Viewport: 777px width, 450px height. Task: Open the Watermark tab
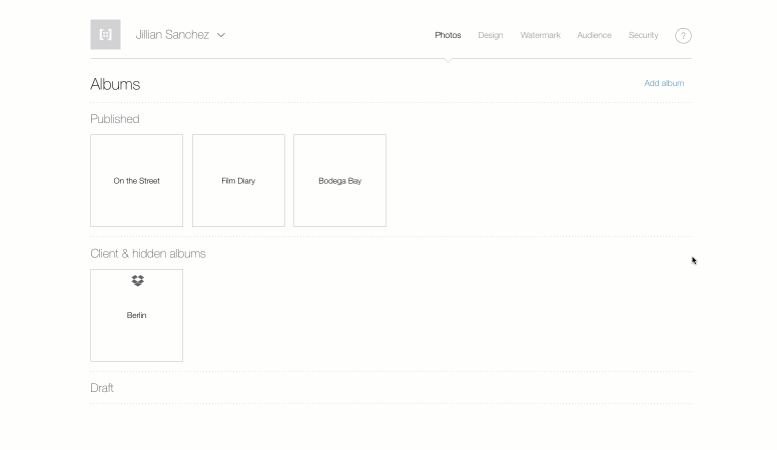tap(540, 35)
